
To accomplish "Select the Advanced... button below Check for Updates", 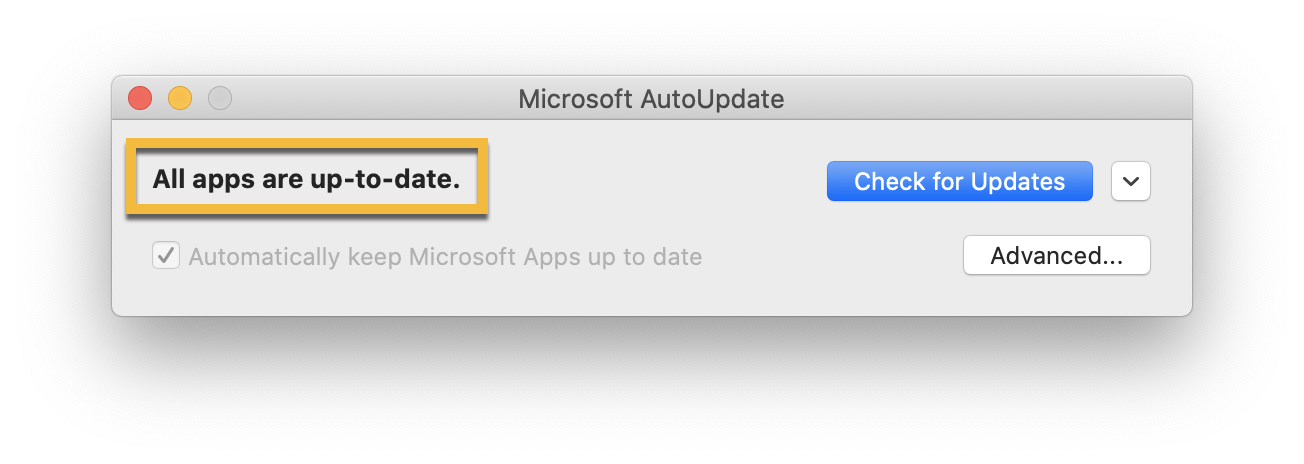I will pos(1056,255).
